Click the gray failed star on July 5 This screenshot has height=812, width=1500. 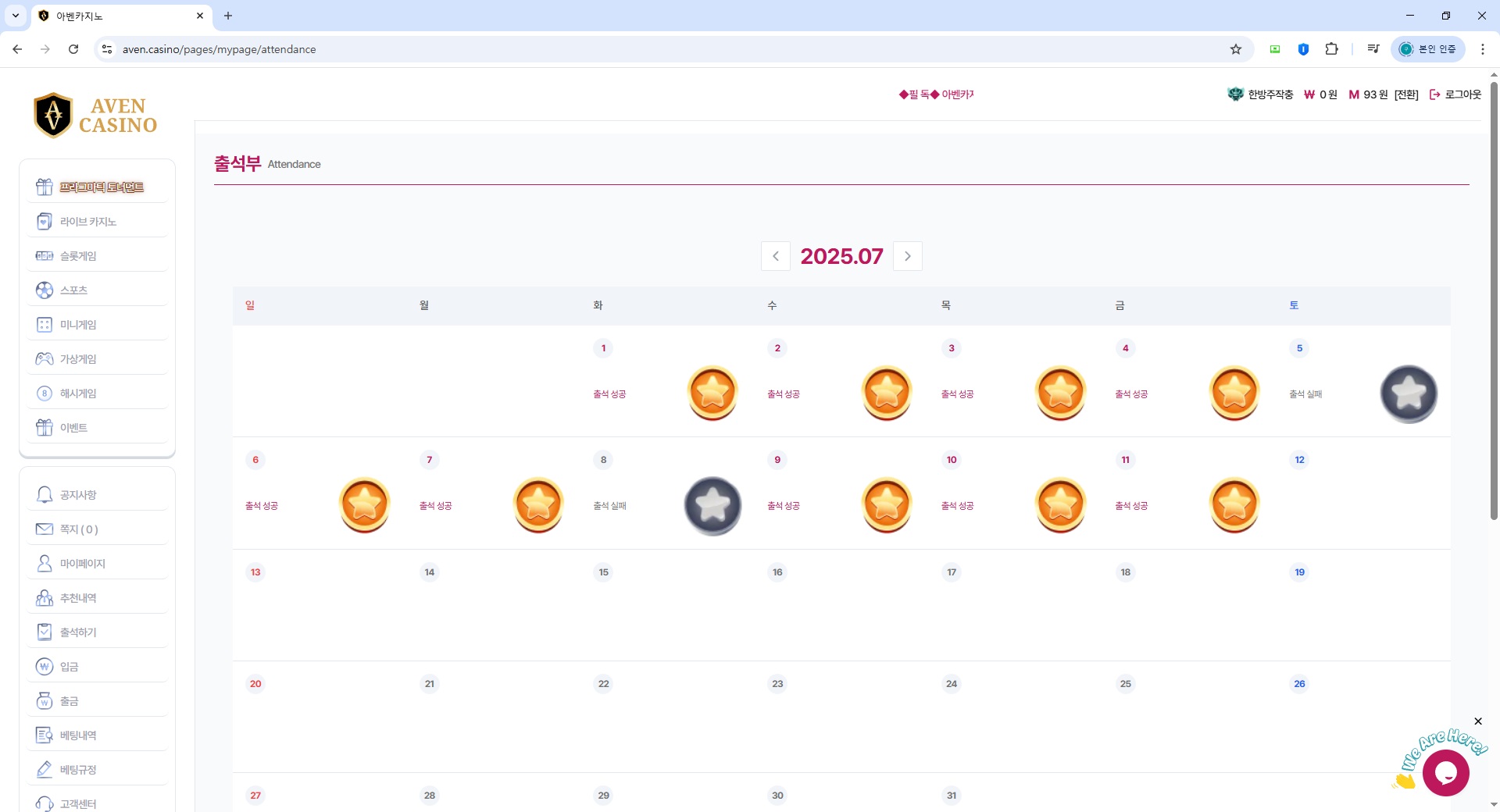coord(1409,394)
